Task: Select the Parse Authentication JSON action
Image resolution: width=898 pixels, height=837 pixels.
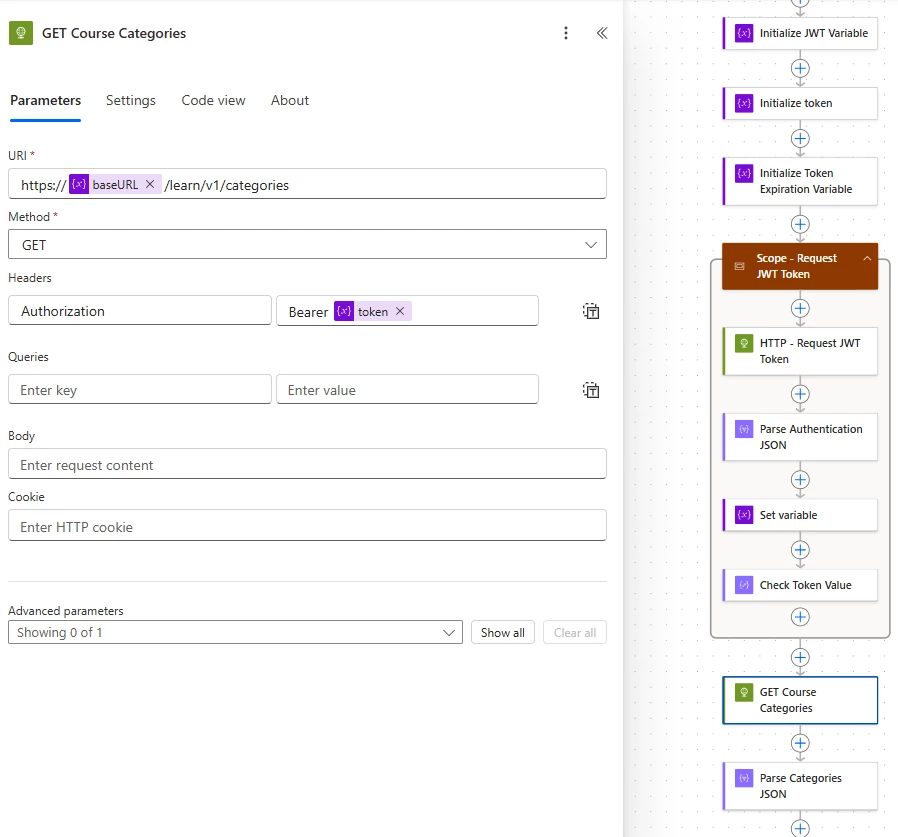Action: click(800, 437)
